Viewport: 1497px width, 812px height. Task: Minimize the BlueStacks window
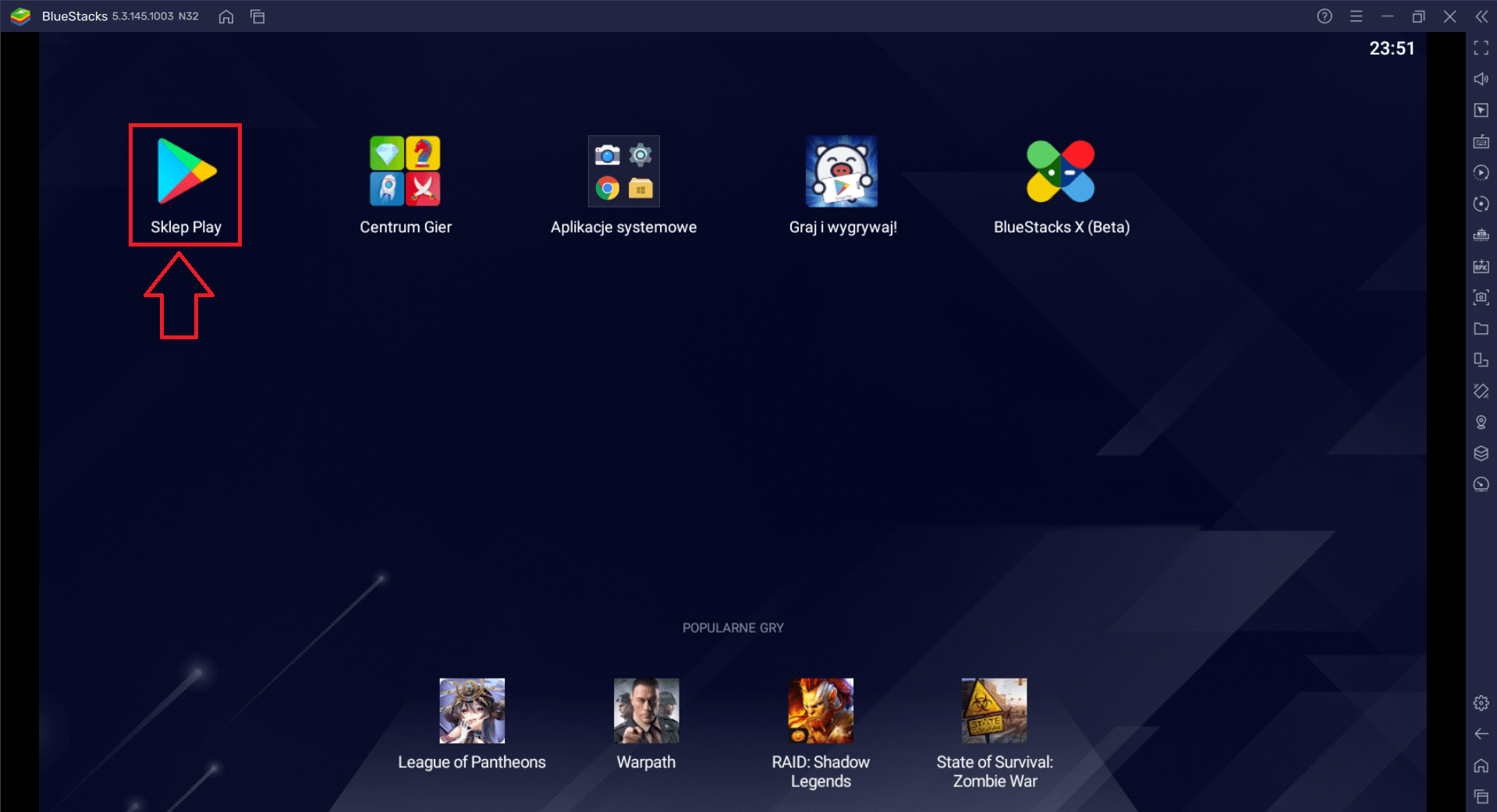click(1388, 16)
